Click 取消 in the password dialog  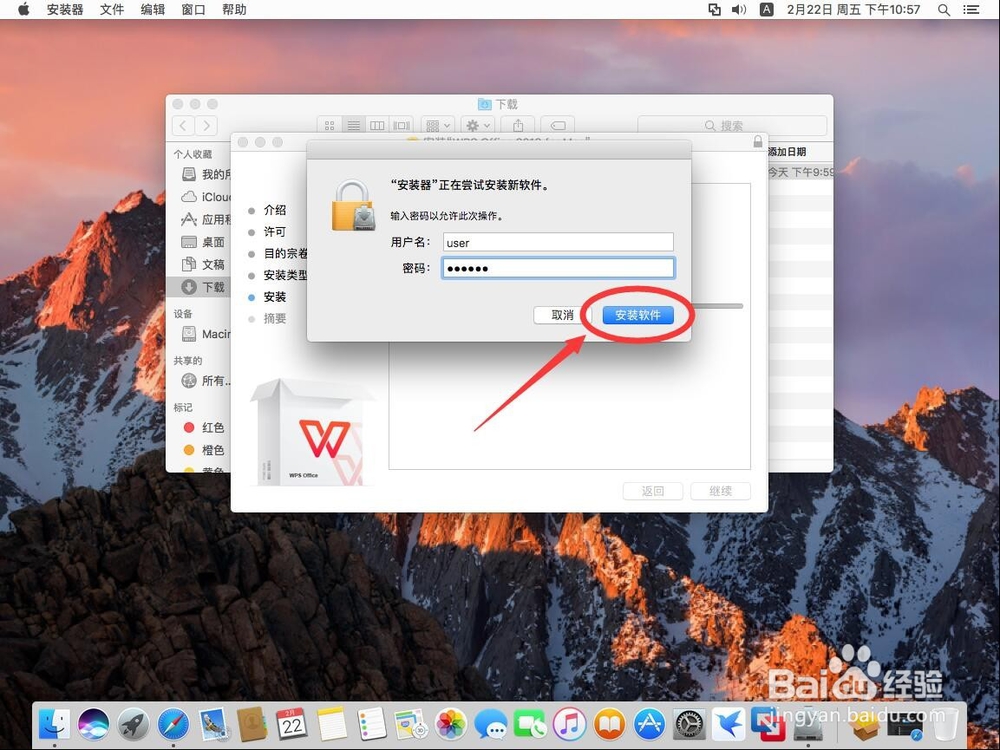562,315
